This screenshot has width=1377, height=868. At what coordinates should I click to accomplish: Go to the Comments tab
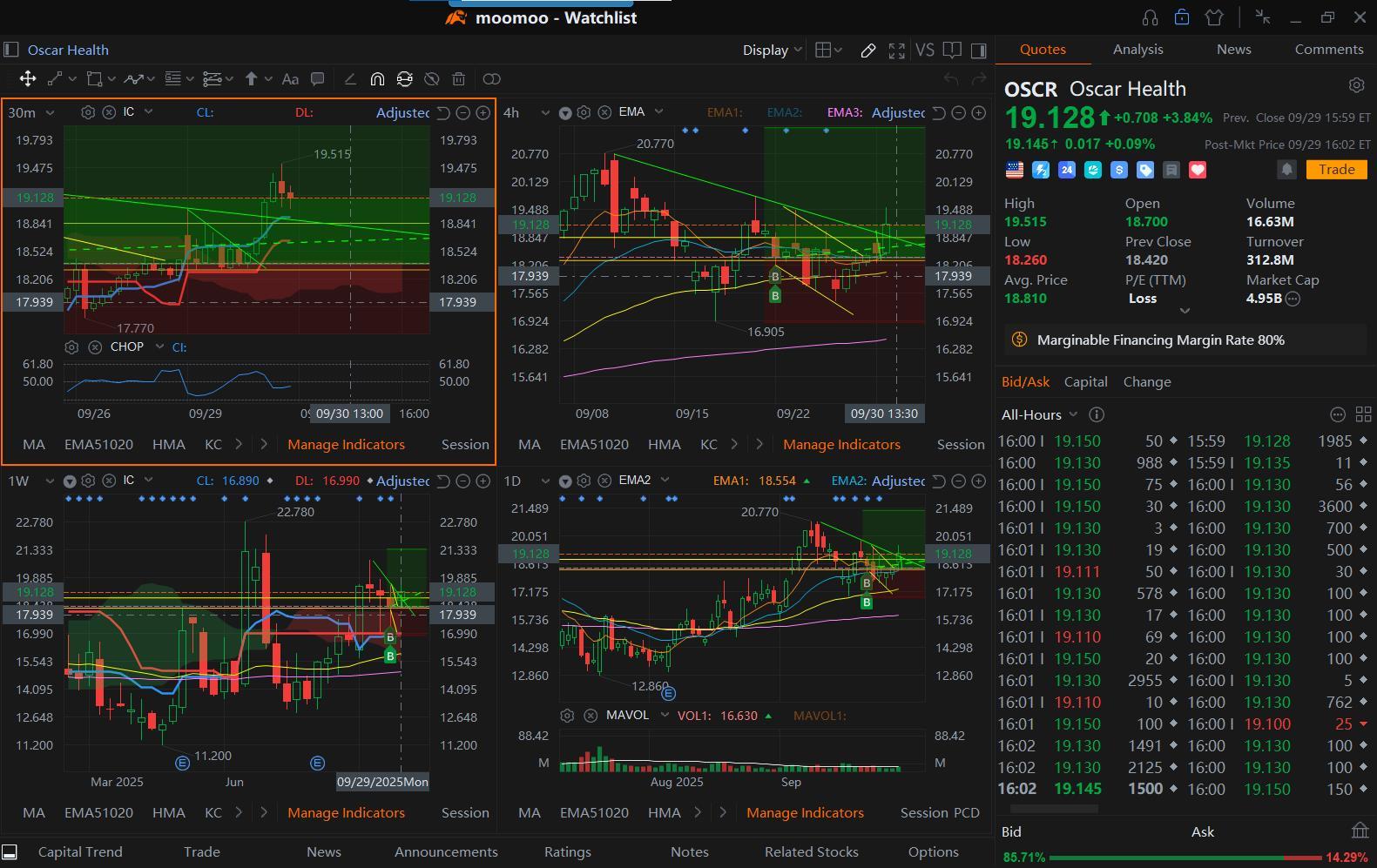click(x=1329, y=50)
